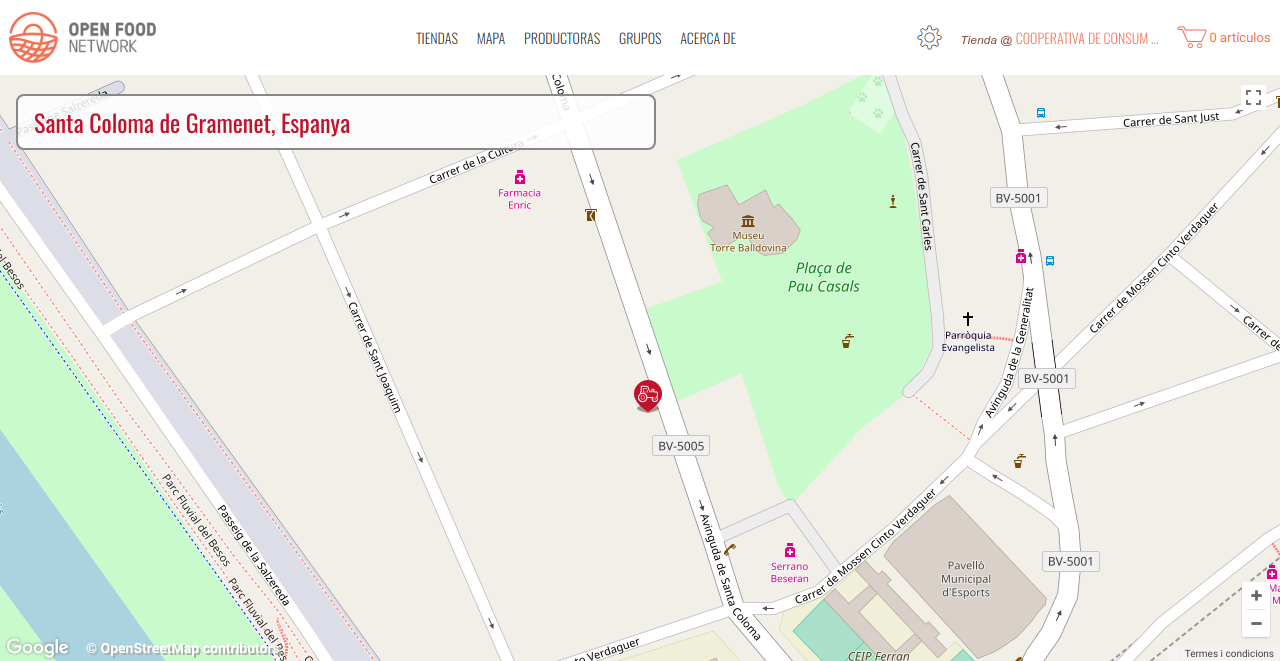
Task: Click the café cup icon in Plaça de Pau Casals
Action: [846, 341]
